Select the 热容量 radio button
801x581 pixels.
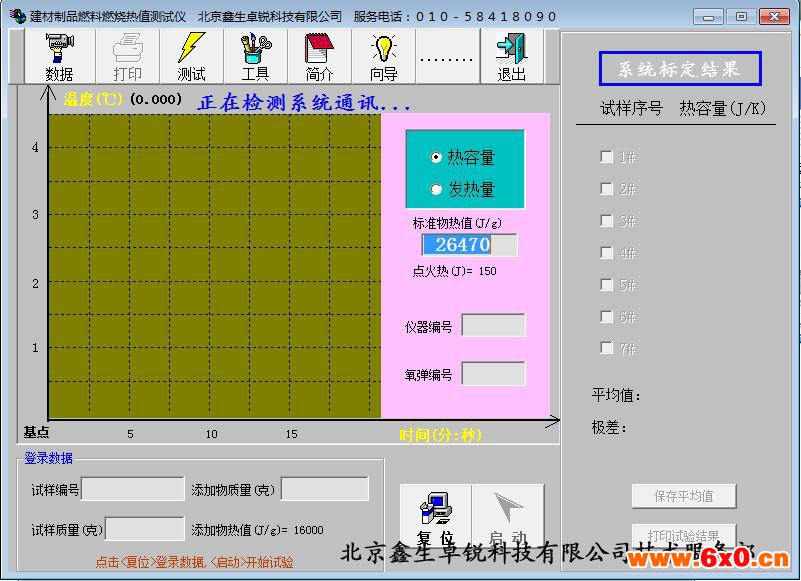click(436, 158)
